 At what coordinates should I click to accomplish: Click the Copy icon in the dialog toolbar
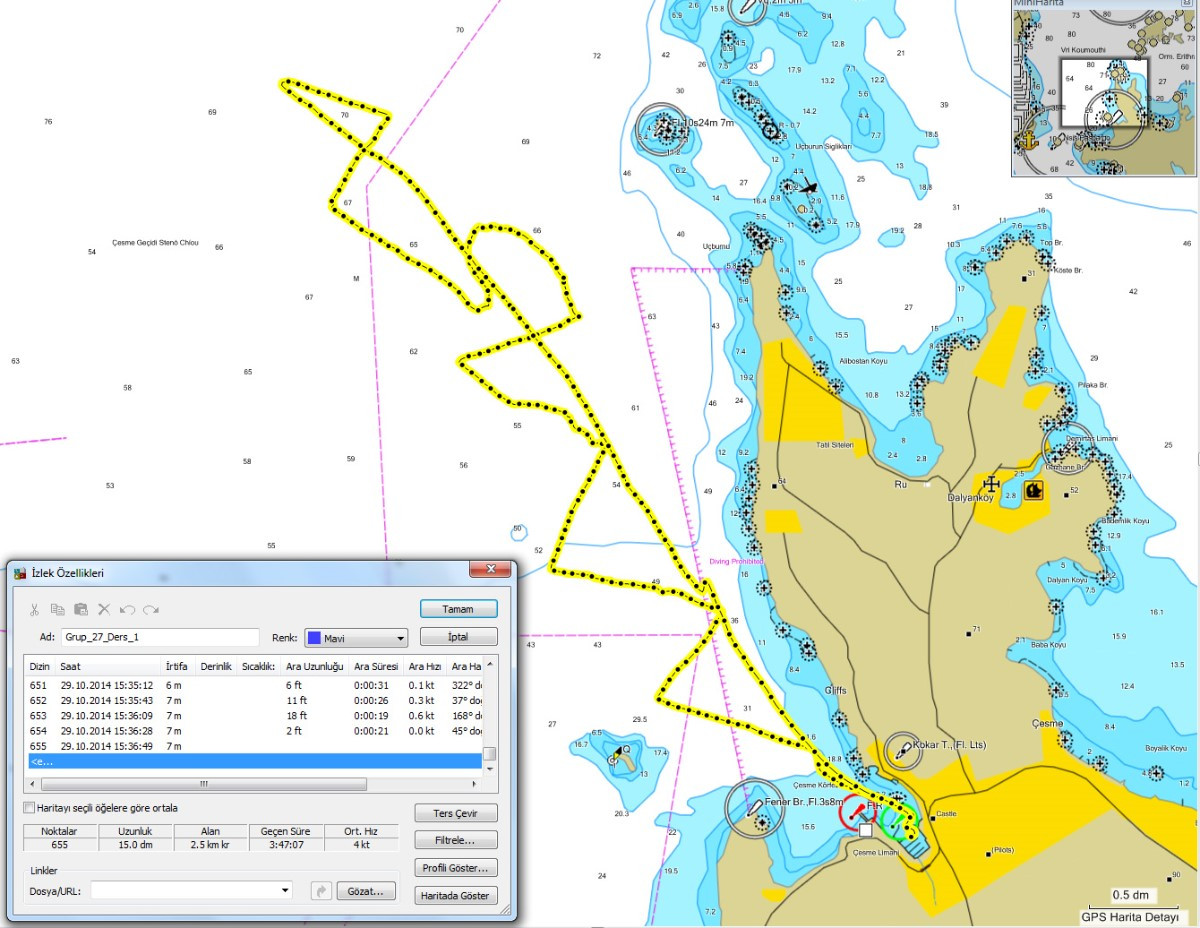[x=57, y=609]
